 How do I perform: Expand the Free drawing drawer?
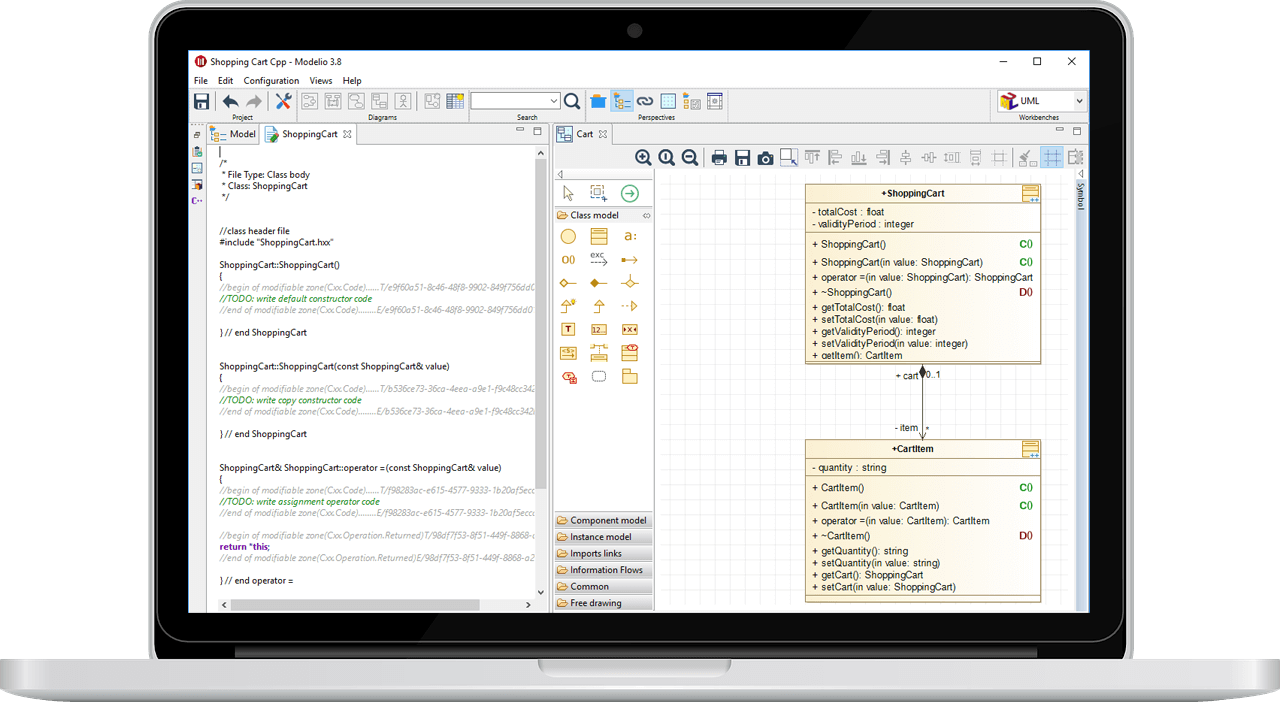(x=604, y=603)
